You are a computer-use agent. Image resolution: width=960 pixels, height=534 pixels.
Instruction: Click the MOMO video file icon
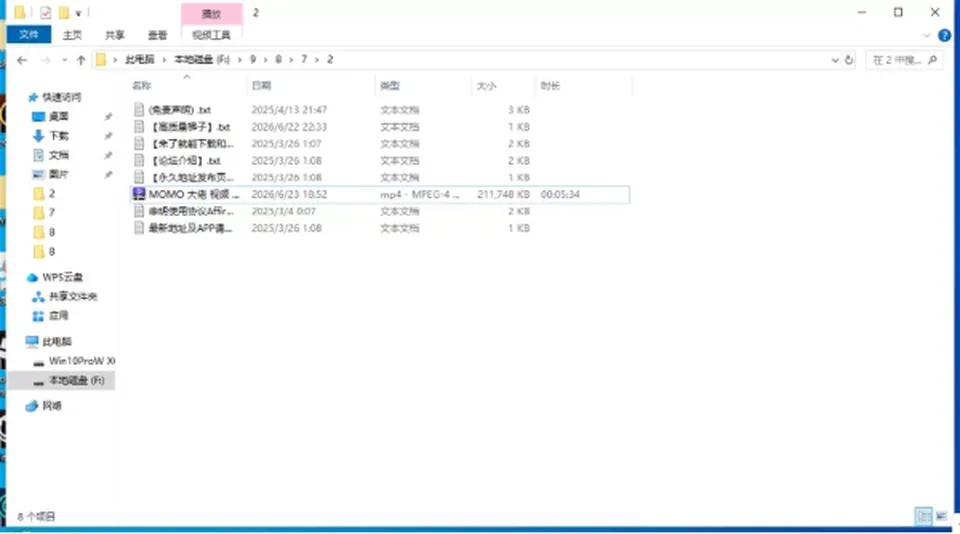[139, 194]
